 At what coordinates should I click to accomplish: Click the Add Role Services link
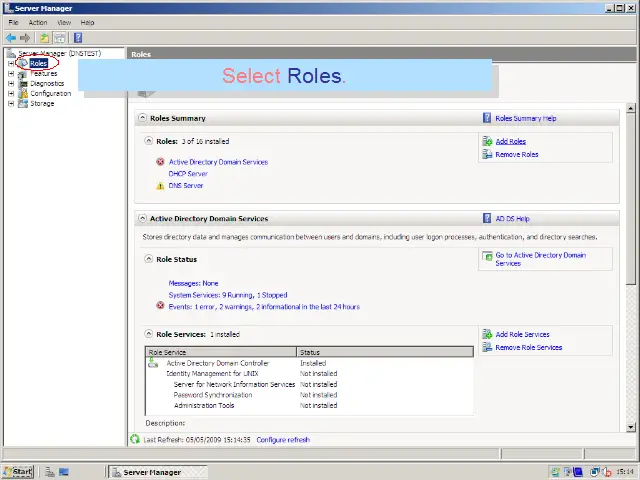coord(522,335)
